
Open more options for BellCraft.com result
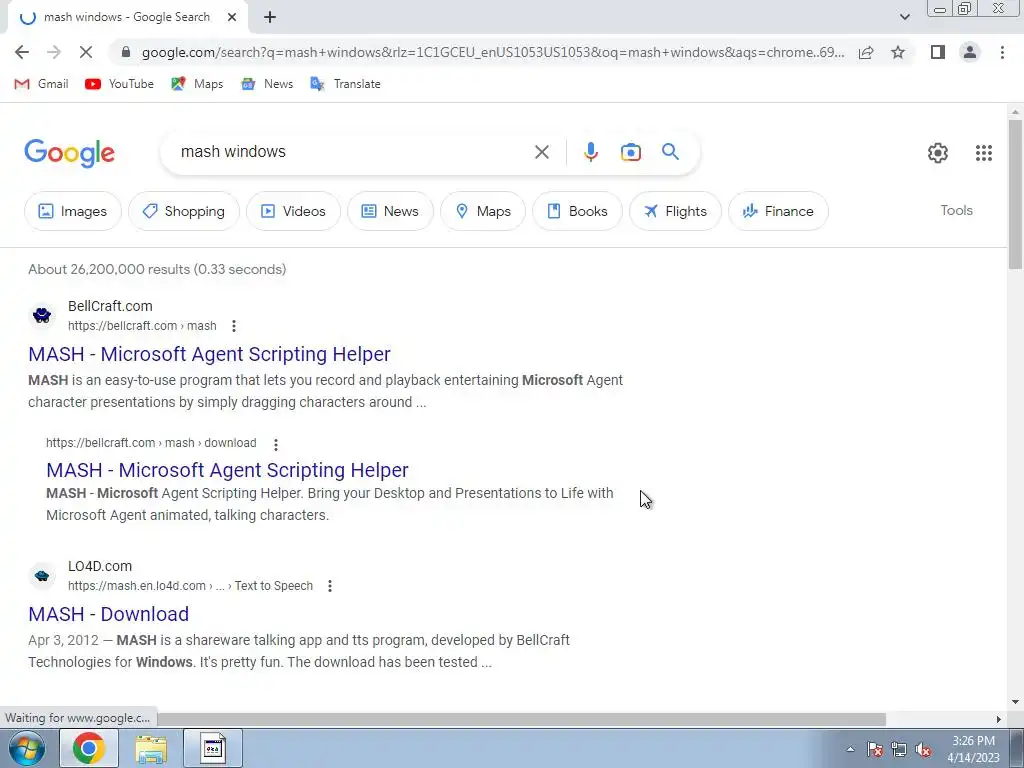click(x=234, y=326)
